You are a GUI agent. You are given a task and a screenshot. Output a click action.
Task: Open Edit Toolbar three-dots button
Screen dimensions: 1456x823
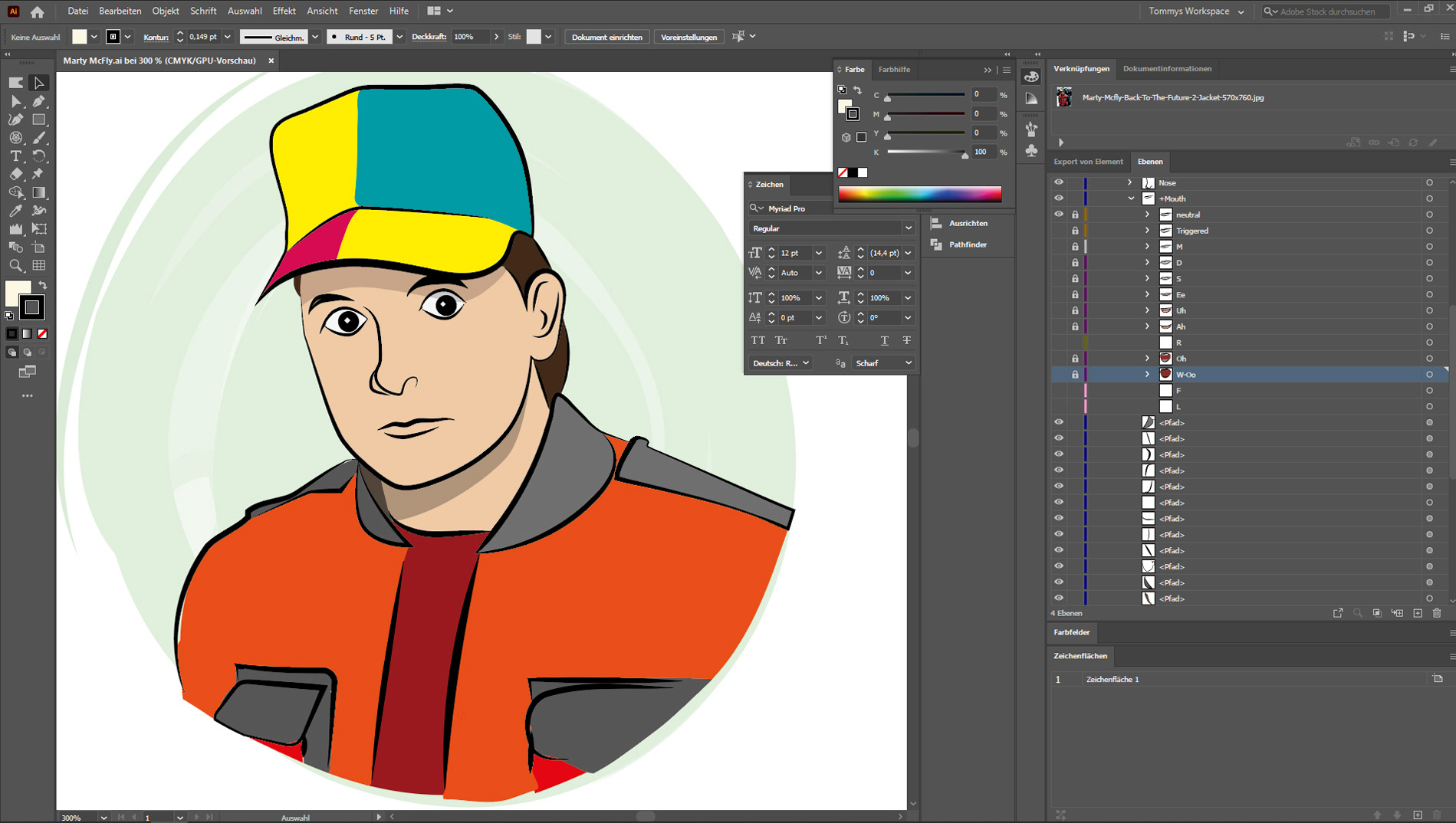[28, 396]
